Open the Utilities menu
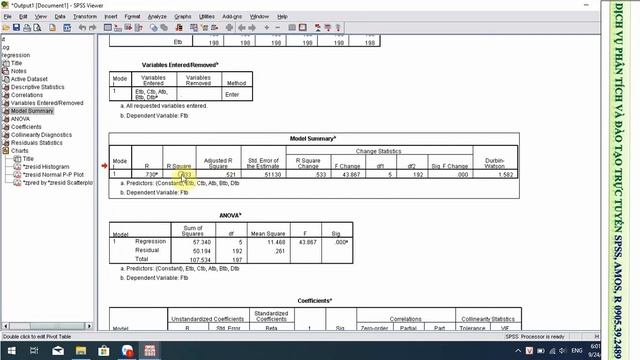 207,17
